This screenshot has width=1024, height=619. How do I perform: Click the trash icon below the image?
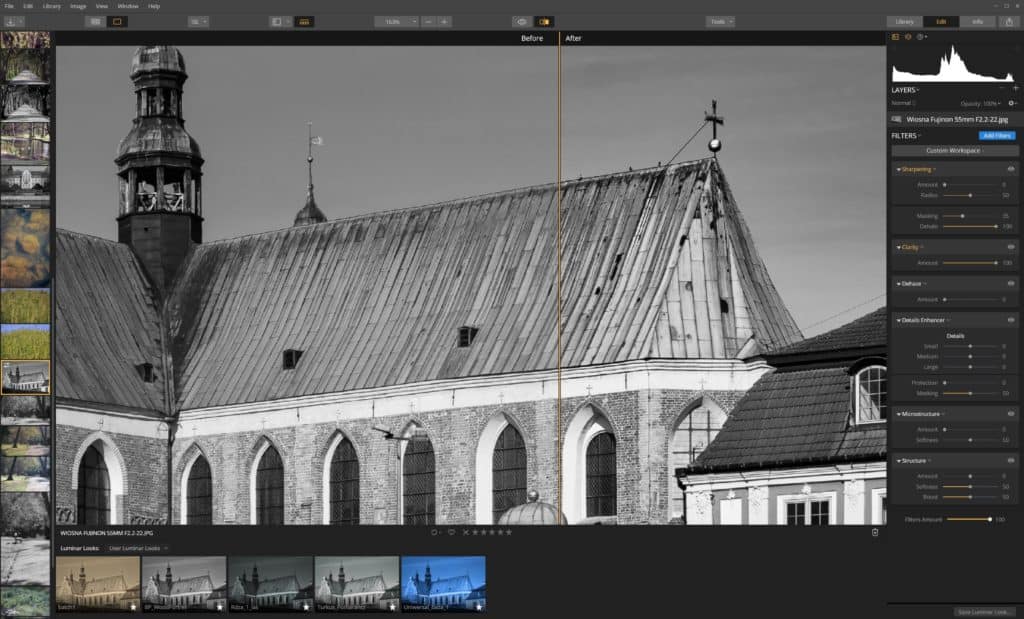pos(875,532)
